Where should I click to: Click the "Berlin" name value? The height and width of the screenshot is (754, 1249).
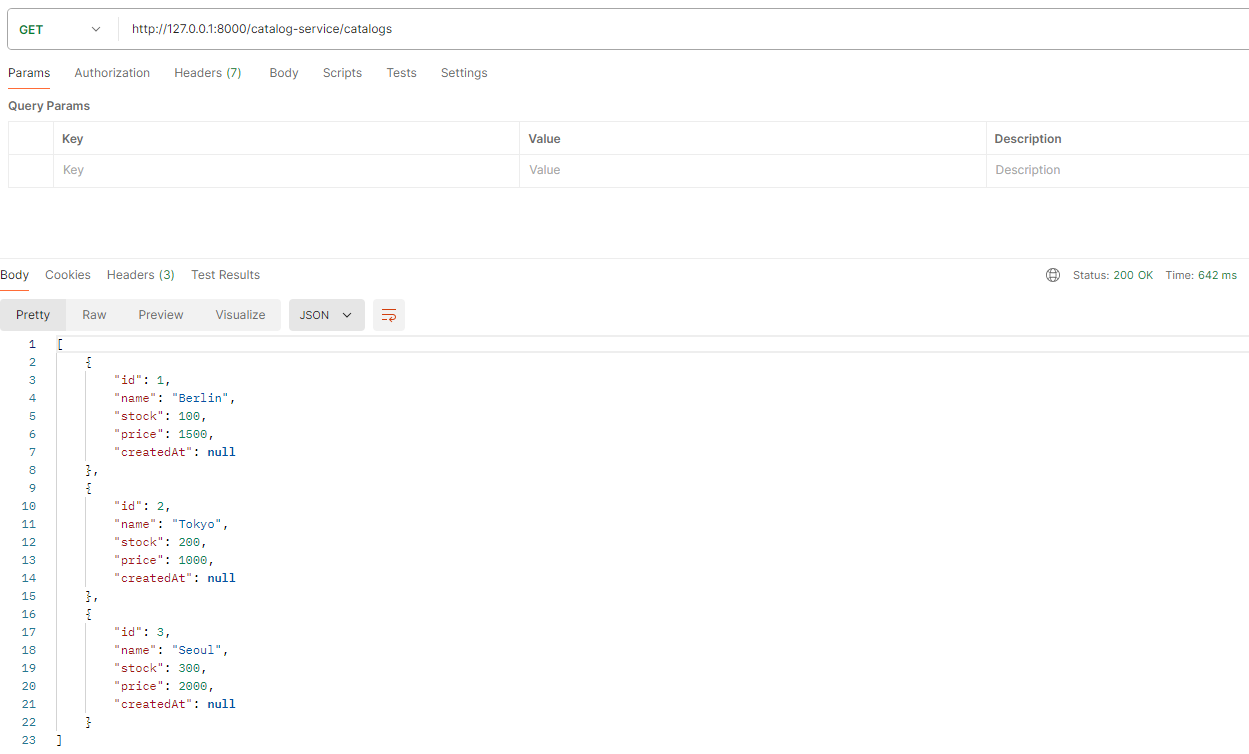point(202,398)
